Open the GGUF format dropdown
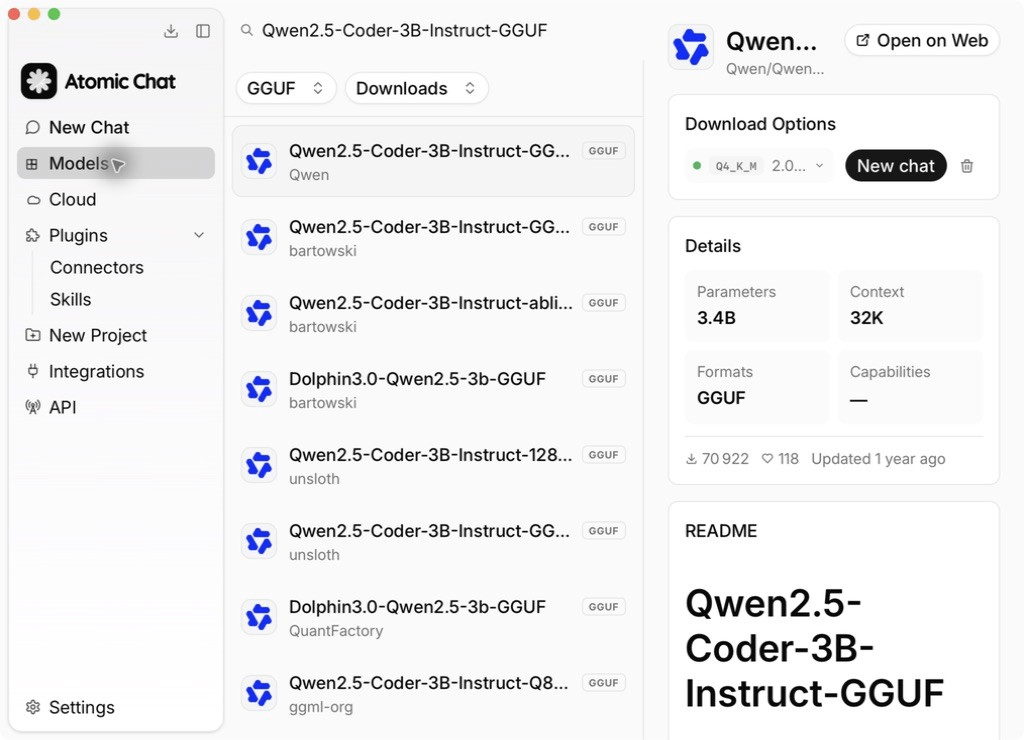This screenshot has width=1024, height=740. [x=286, y=88]
